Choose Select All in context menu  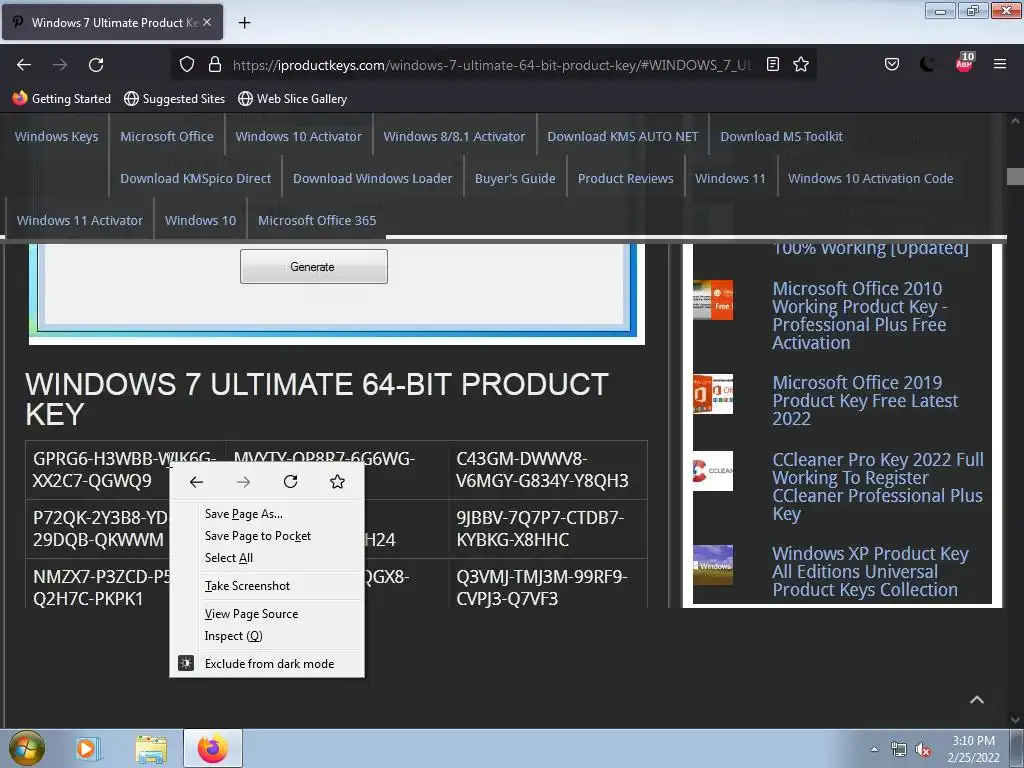(x=266, y=558)
